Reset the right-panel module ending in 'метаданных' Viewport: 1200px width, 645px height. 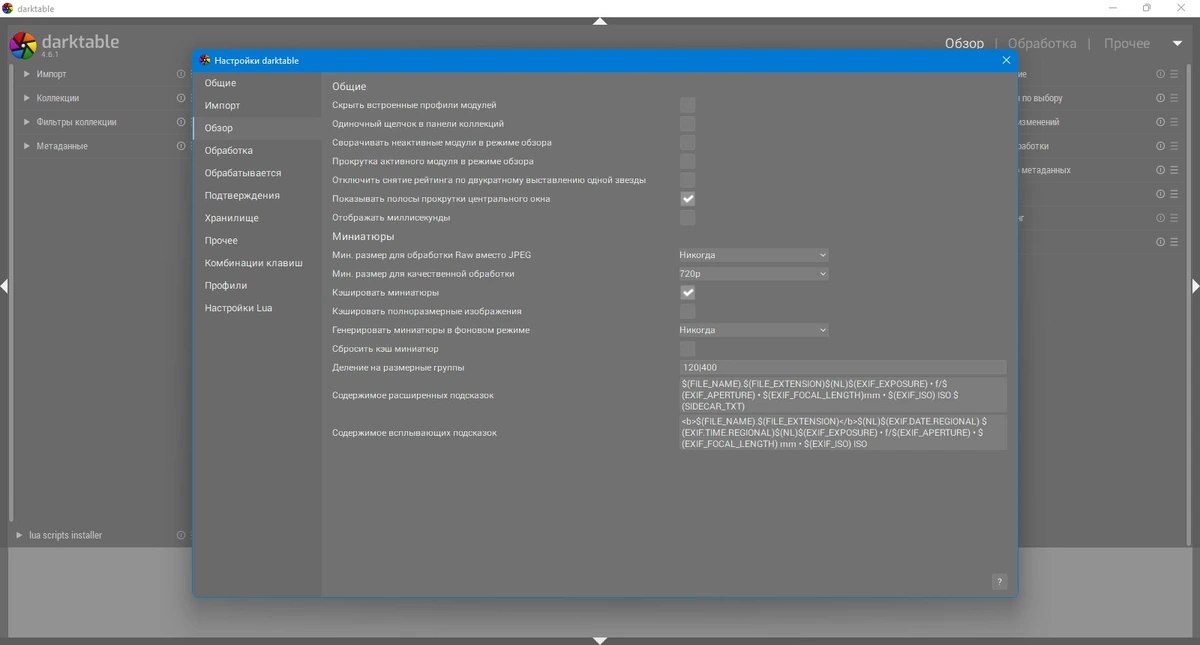pyautogui.click(x=1160, y=170)
